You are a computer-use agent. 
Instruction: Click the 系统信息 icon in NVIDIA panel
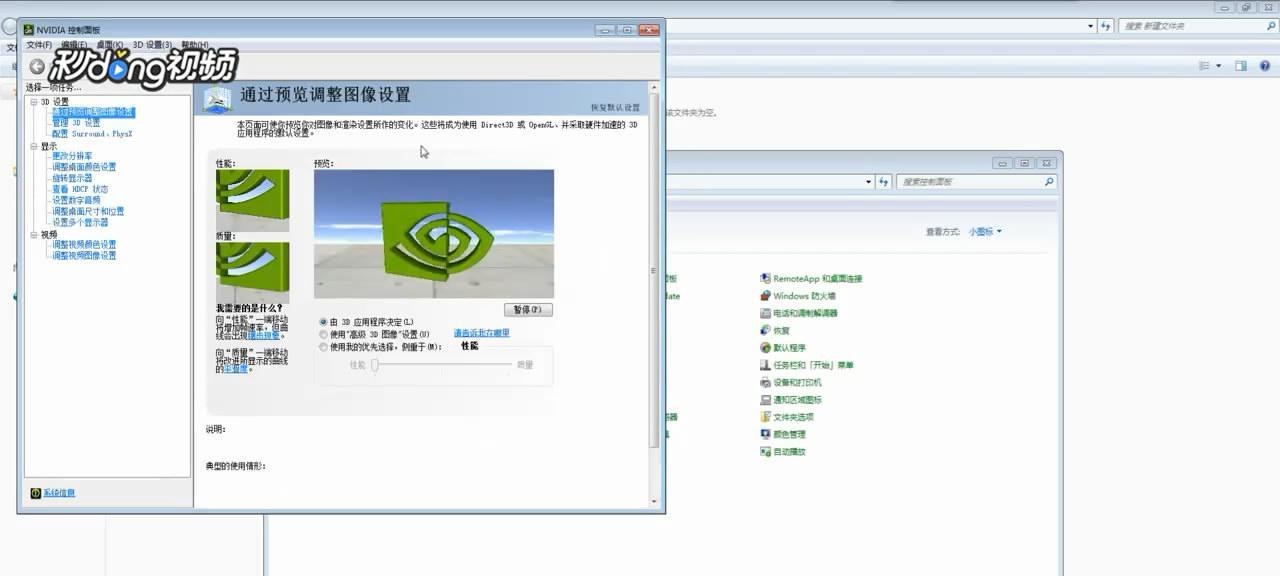coord(36,493)
